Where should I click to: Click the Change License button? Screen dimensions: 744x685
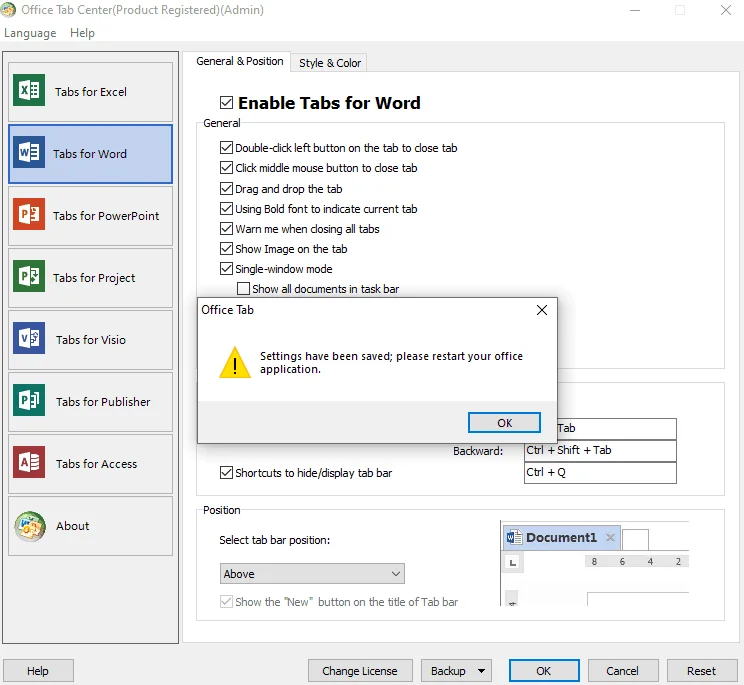point(360,671)
